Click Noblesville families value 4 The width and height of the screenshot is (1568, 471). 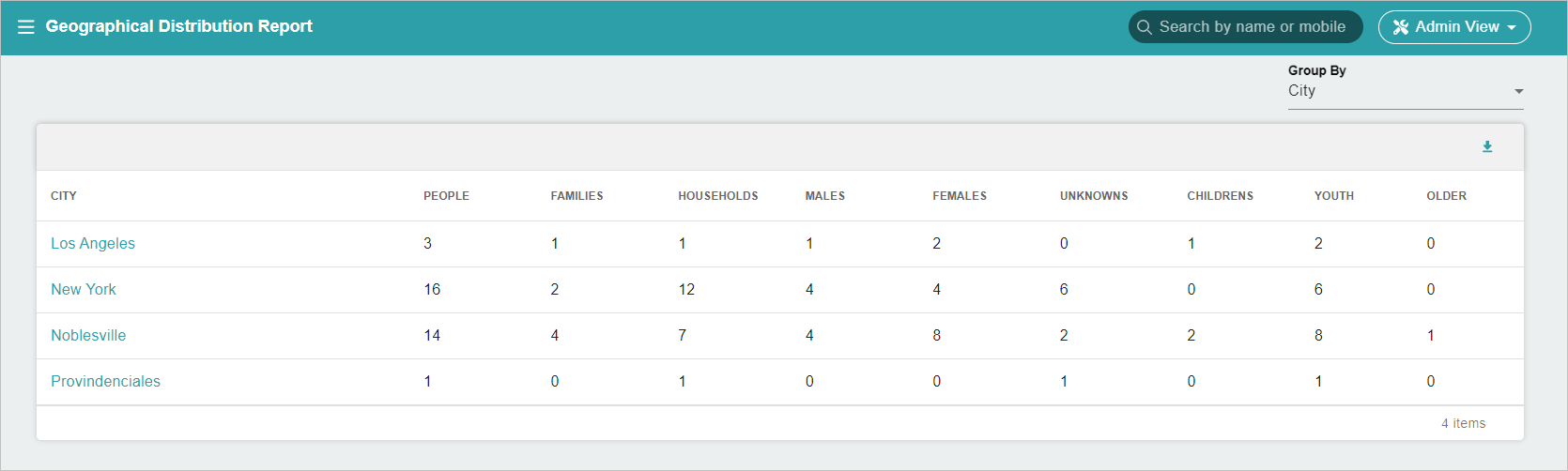[555, 335]
